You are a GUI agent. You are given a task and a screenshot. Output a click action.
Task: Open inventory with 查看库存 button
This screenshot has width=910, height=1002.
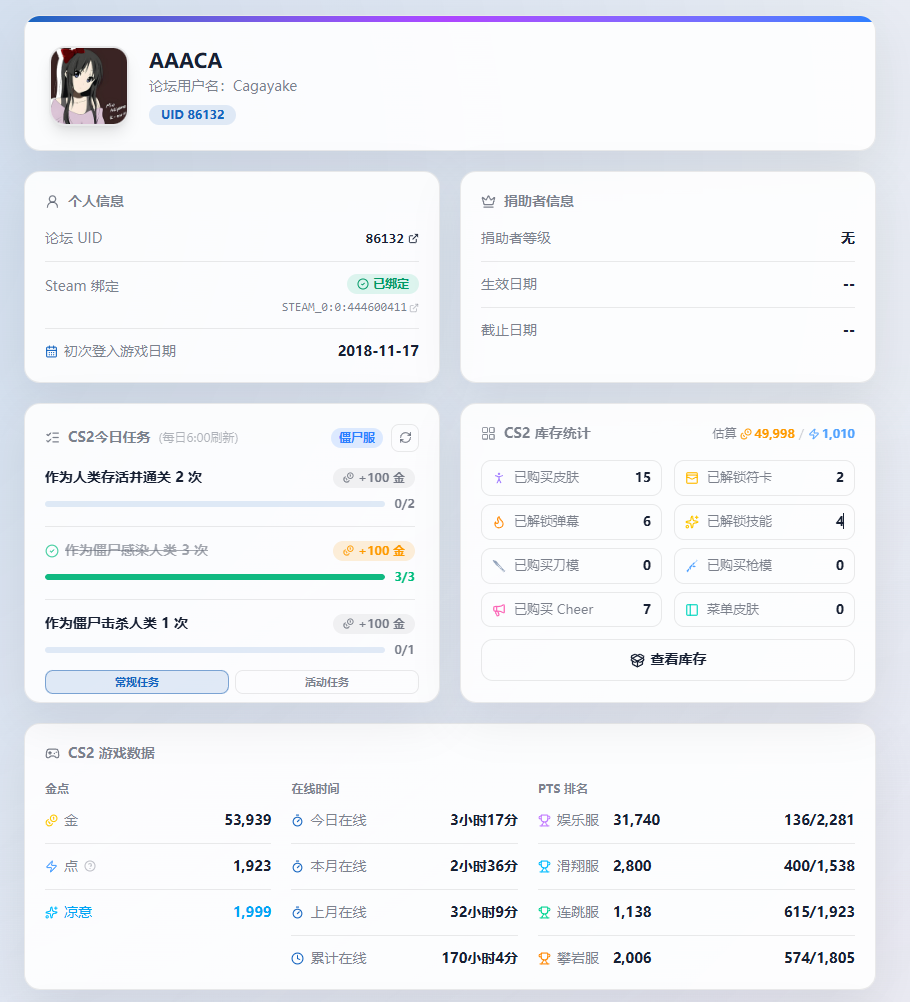(x=668, y=660)
